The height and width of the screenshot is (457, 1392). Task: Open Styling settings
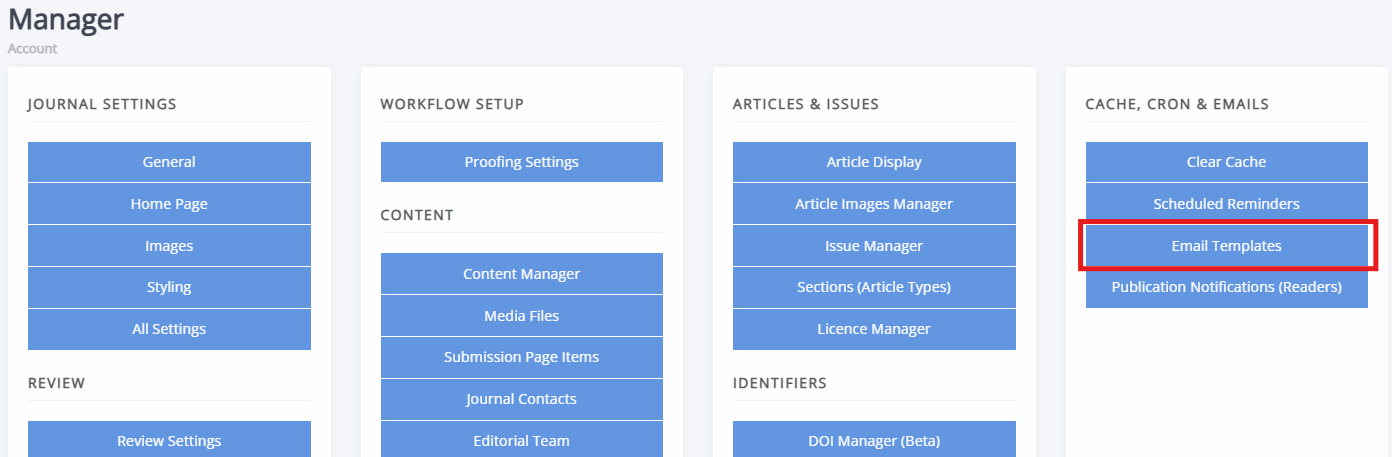point(169,287)
